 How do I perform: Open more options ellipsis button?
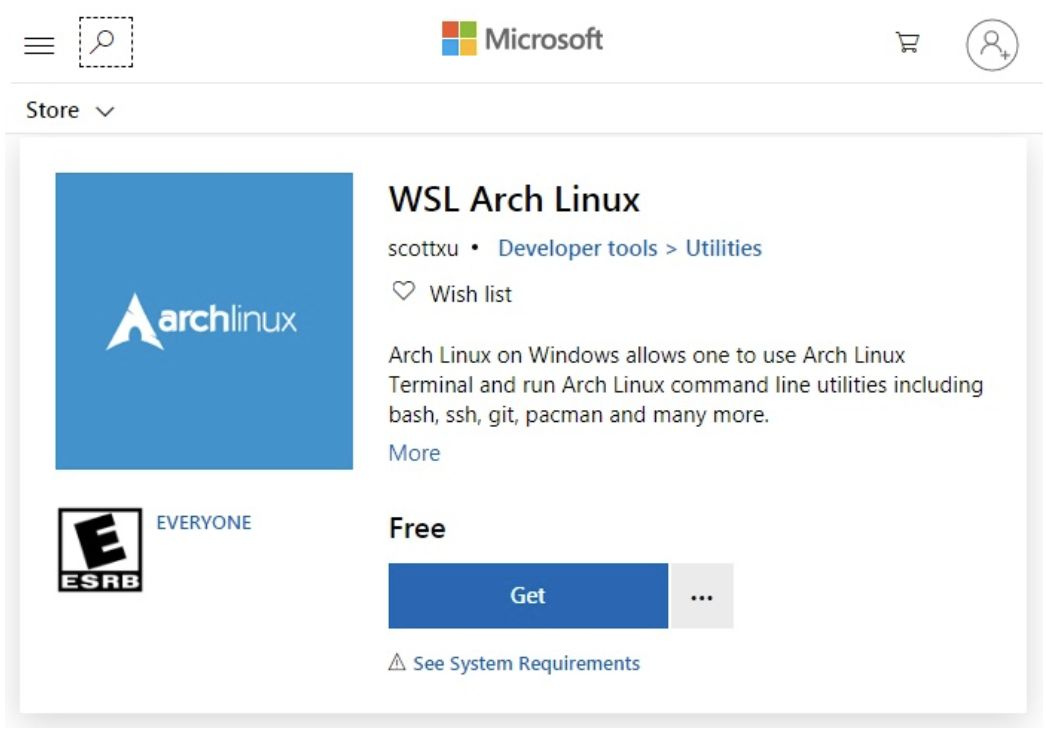click(x=702, y=596)
